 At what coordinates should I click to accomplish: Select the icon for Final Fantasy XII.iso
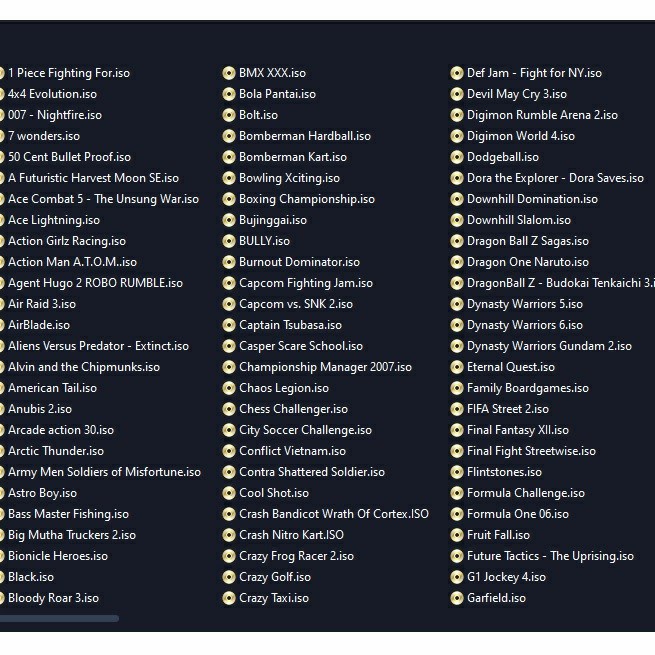coord(457,430)
